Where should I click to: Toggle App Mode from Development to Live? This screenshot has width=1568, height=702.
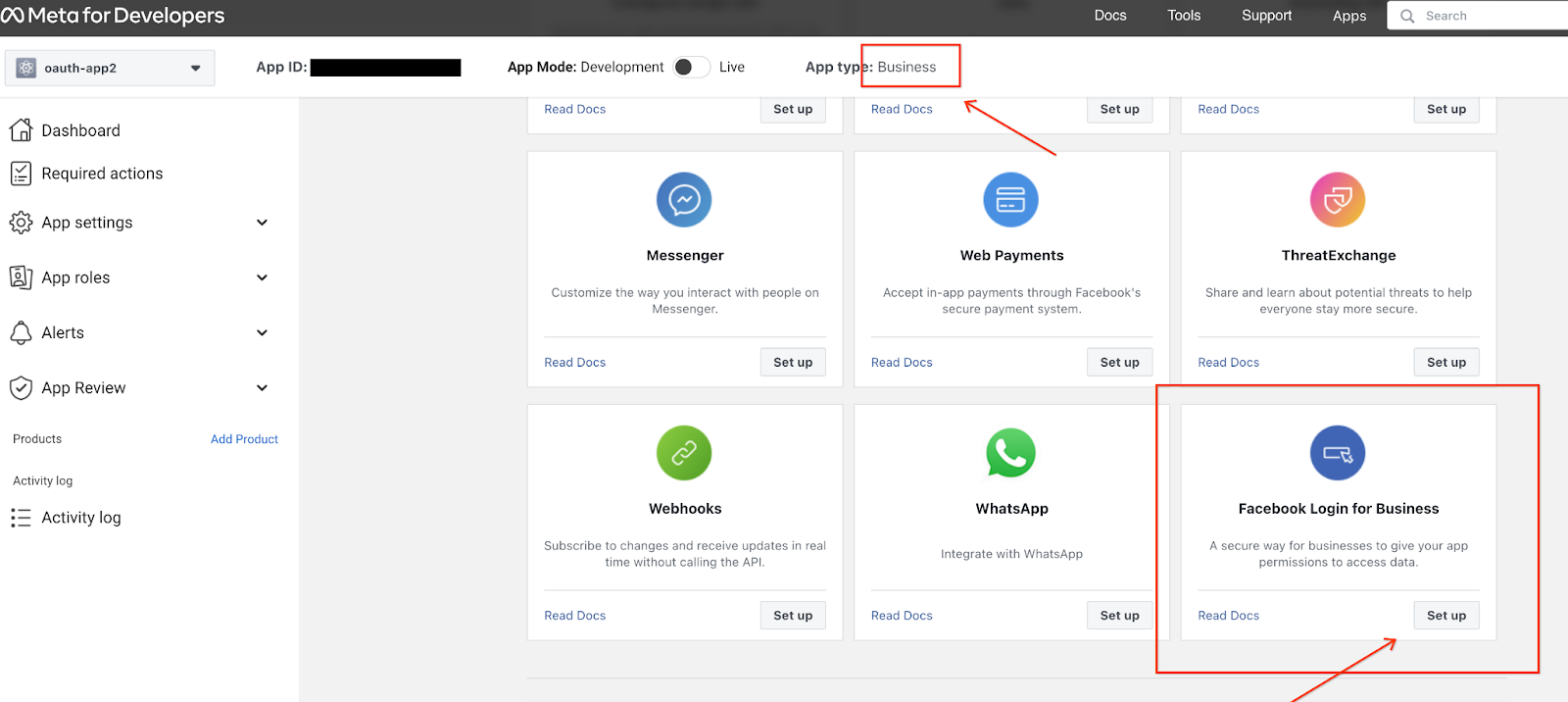click(691, 67)
